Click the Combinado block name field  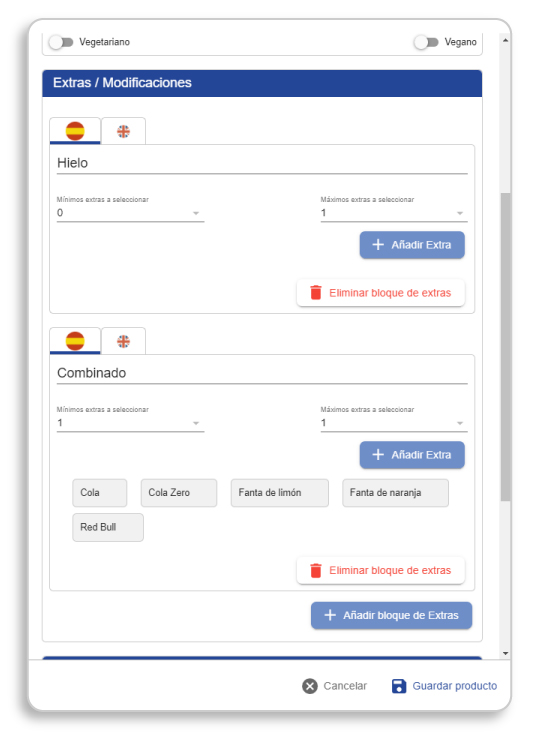click(x=262, y=373)
